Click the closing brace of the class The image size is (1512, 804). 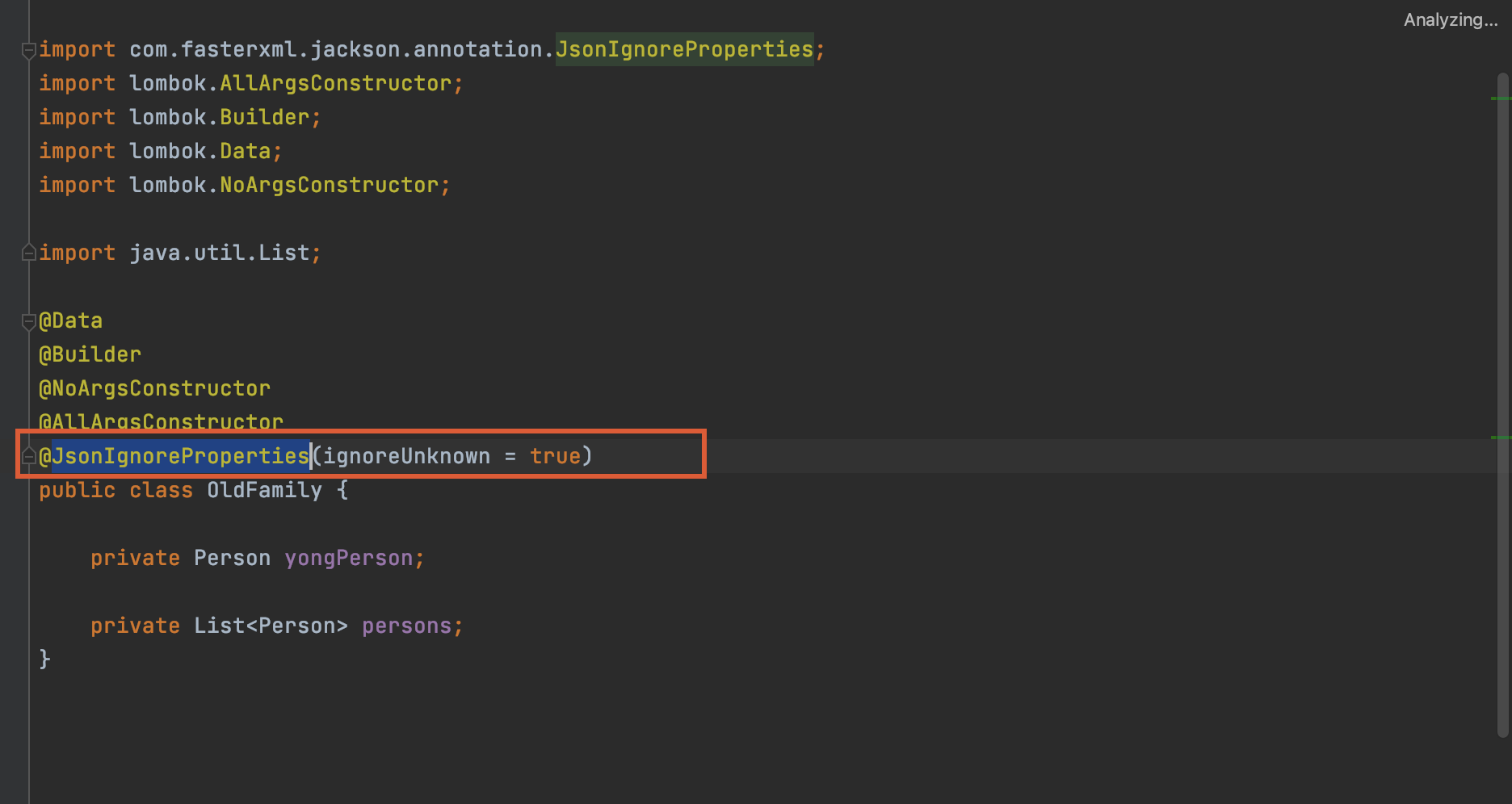click(x=44, y=659)
